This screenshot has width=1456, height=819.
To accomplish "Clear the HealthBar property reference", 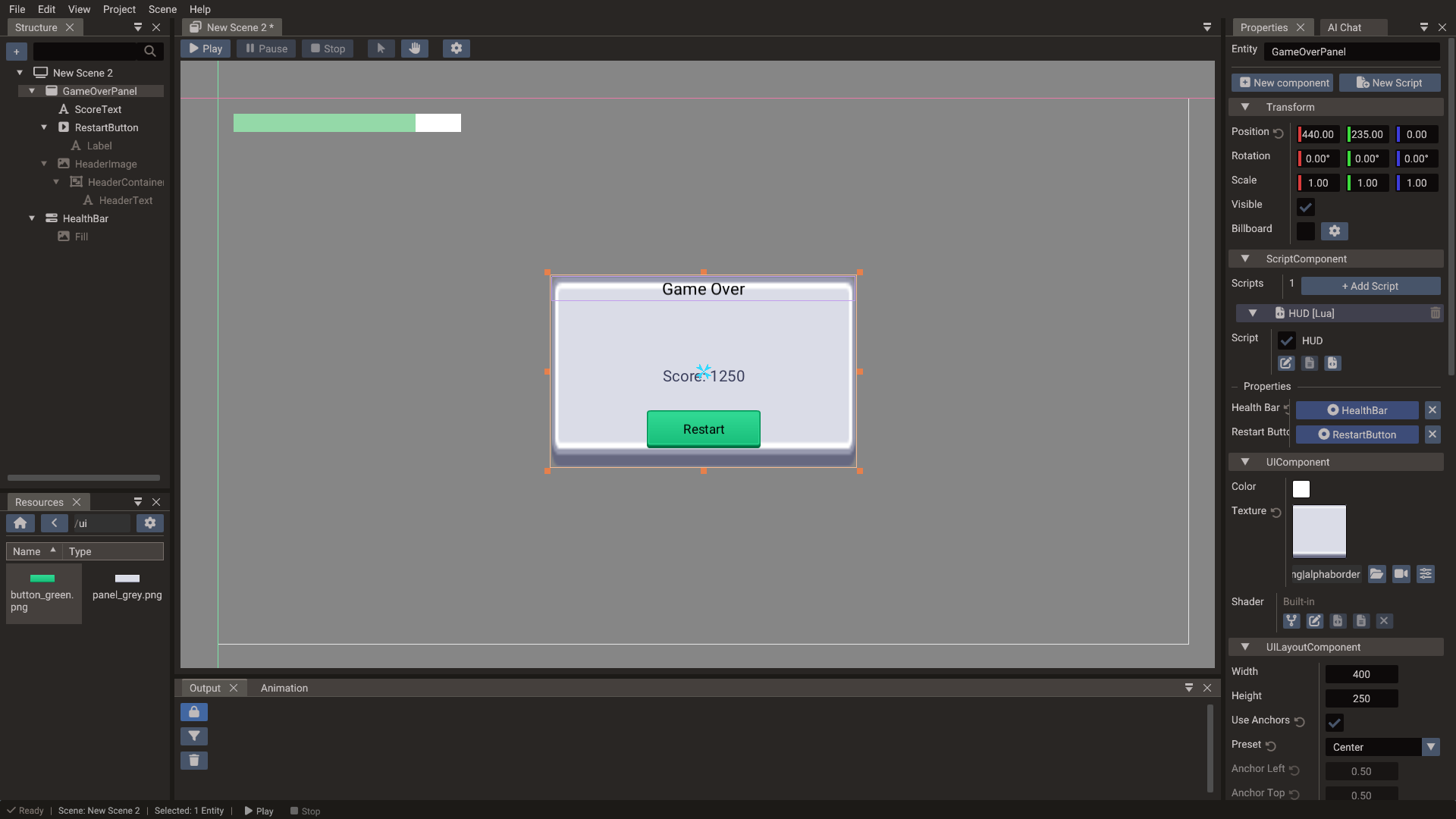I will (1432, 410).
